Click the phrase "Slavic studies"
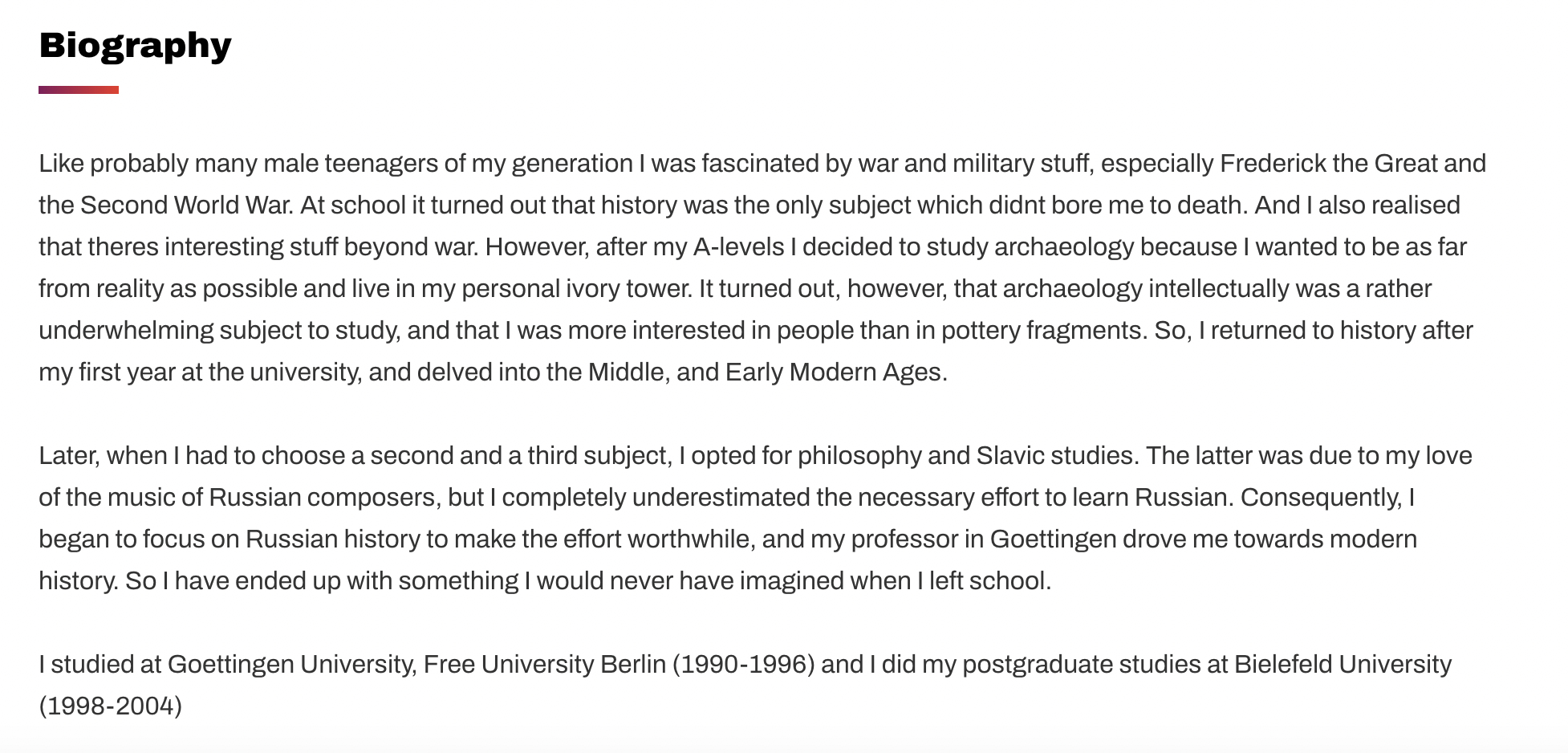The image size is (1568, 753). [1054, 456]
